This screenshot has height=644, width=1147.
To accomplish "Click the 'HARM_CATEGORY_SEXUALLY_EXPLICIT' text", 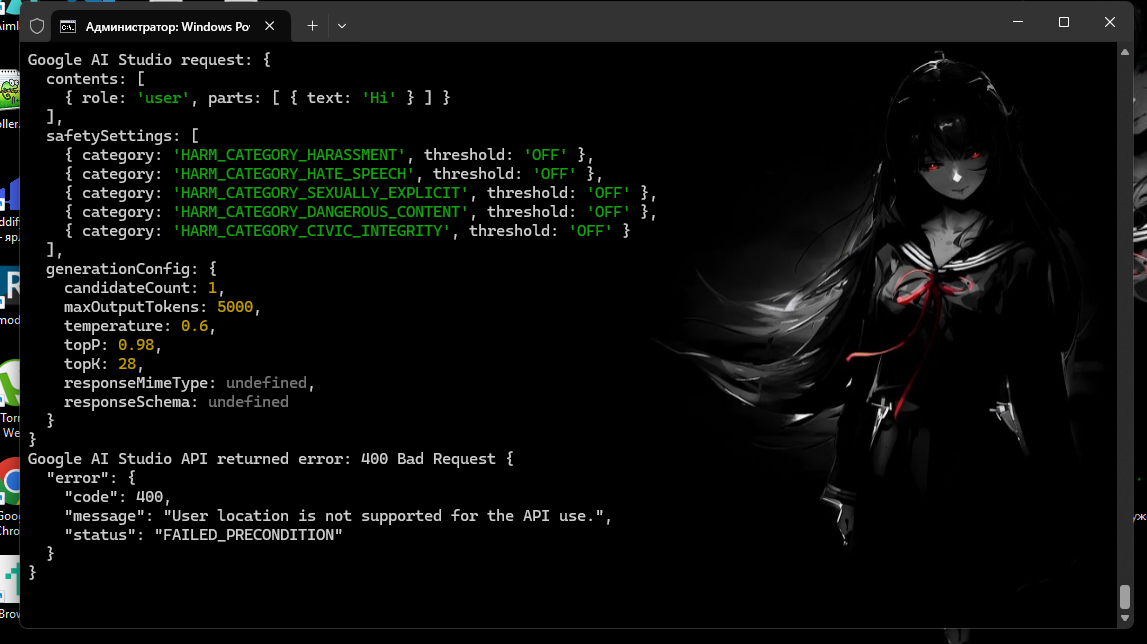I will [320, 193].
